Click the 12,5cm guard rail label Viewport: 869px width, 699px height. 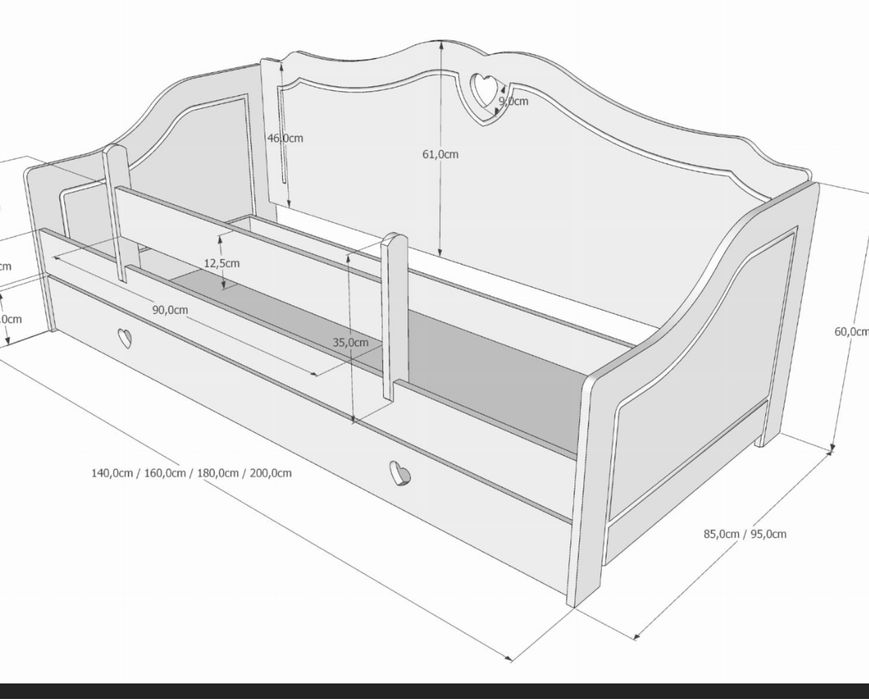point(222,263)
